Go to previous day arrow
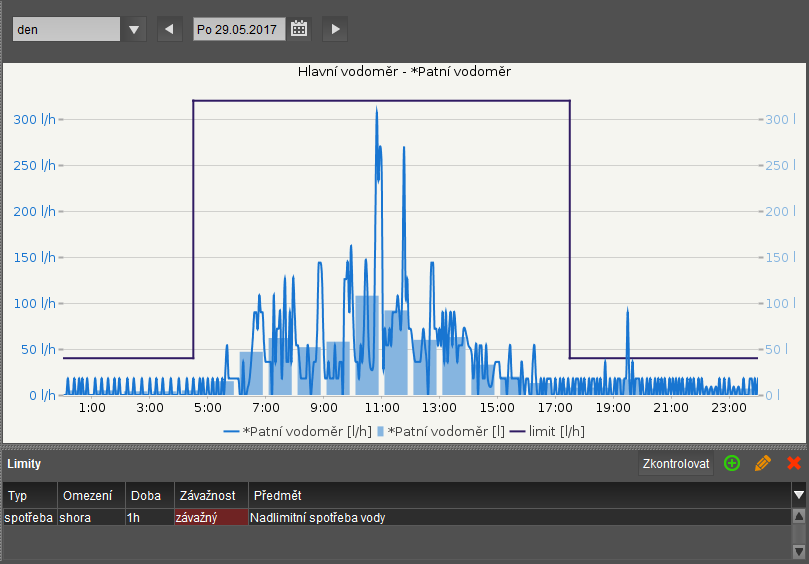Screen dimensions: 809x564 pos(169,29)
